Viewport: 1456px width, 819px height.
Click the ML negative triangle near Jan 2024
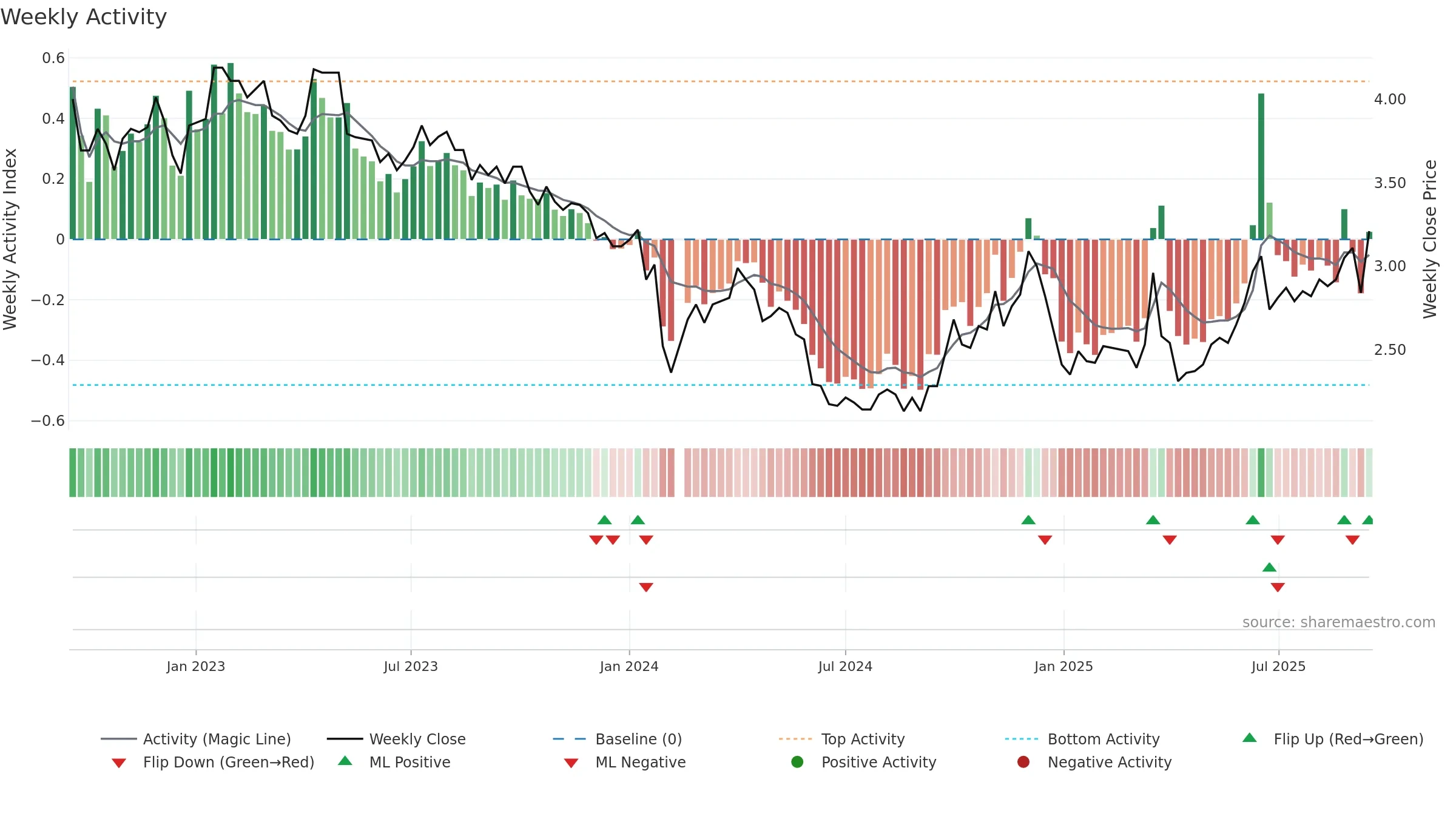(646, 587)
